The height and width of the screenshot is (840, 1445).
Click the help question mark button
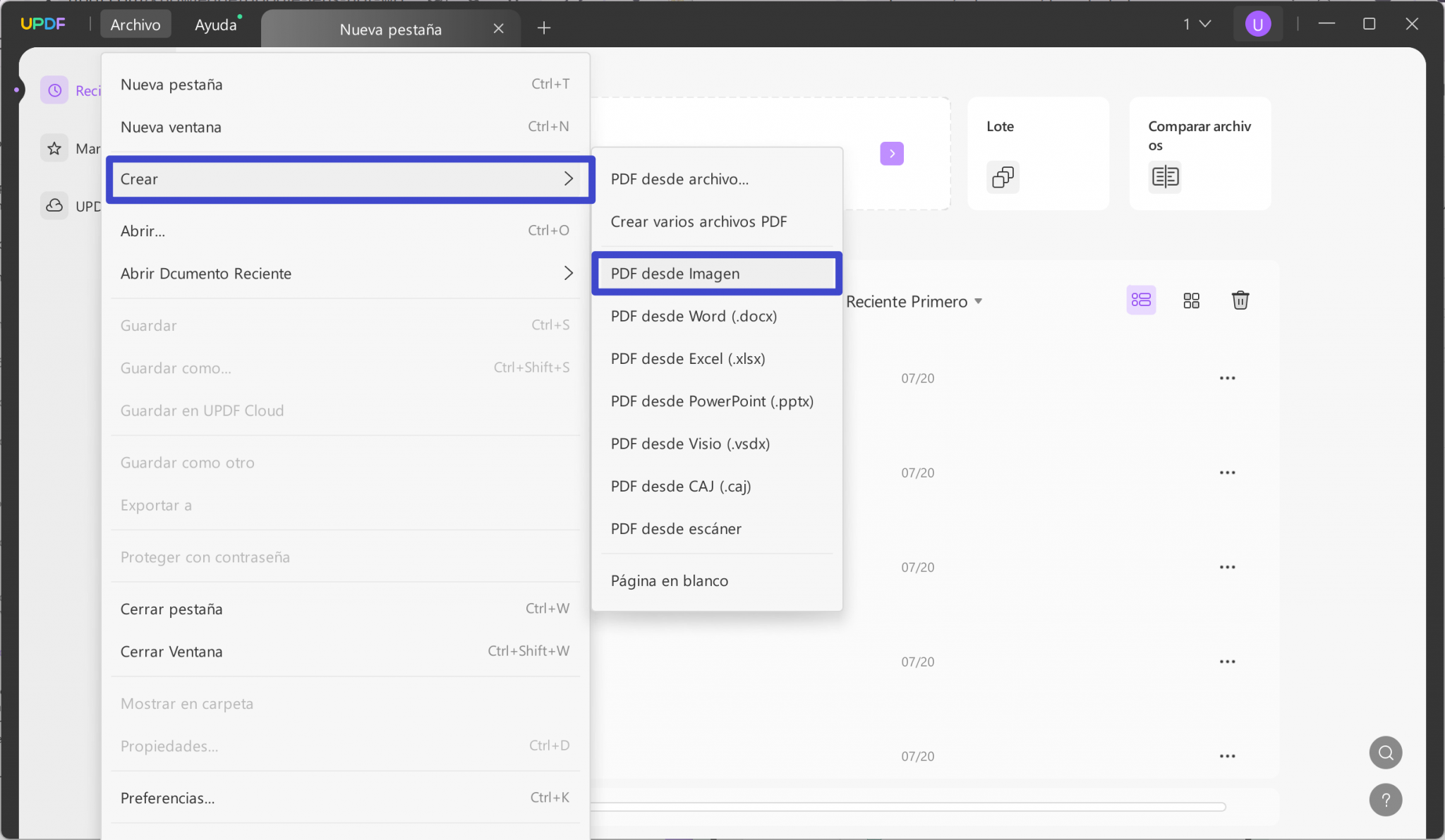click(1386, 800)
